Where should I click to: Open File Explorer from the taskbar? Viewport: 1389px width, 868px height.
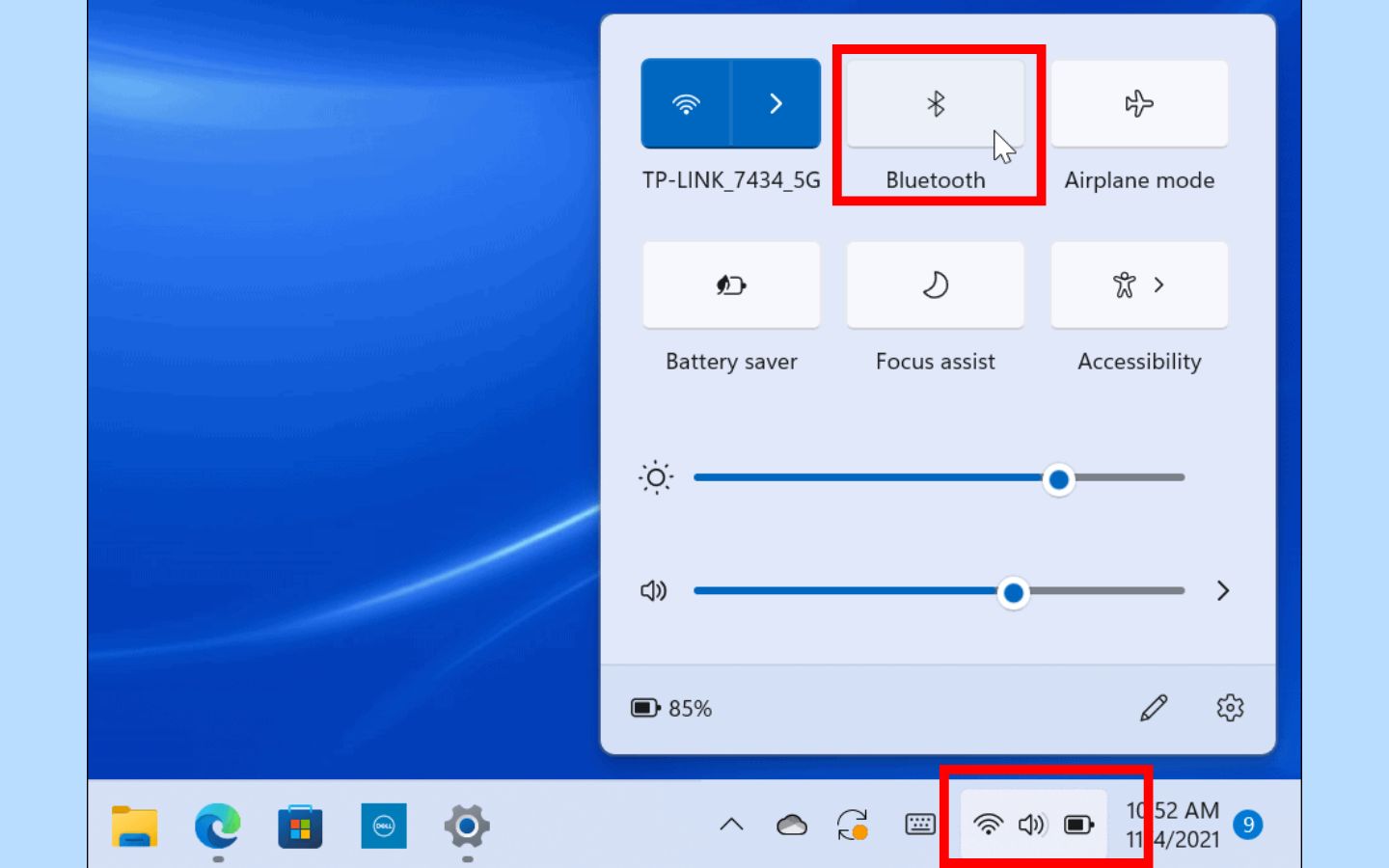coord(134,827)
